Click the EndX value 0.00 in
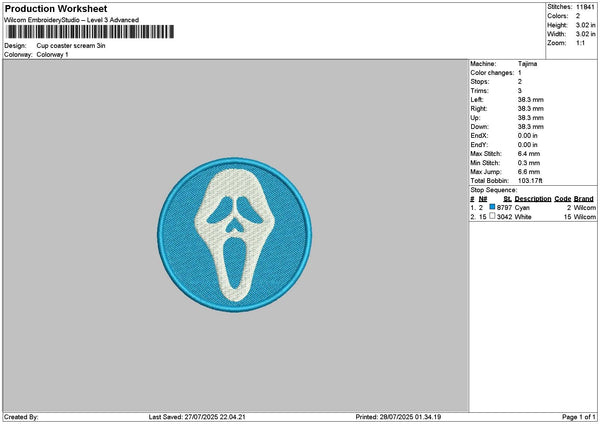Image resolution: width=600 pixels, height=424 pixels. (x=528, y=136)
